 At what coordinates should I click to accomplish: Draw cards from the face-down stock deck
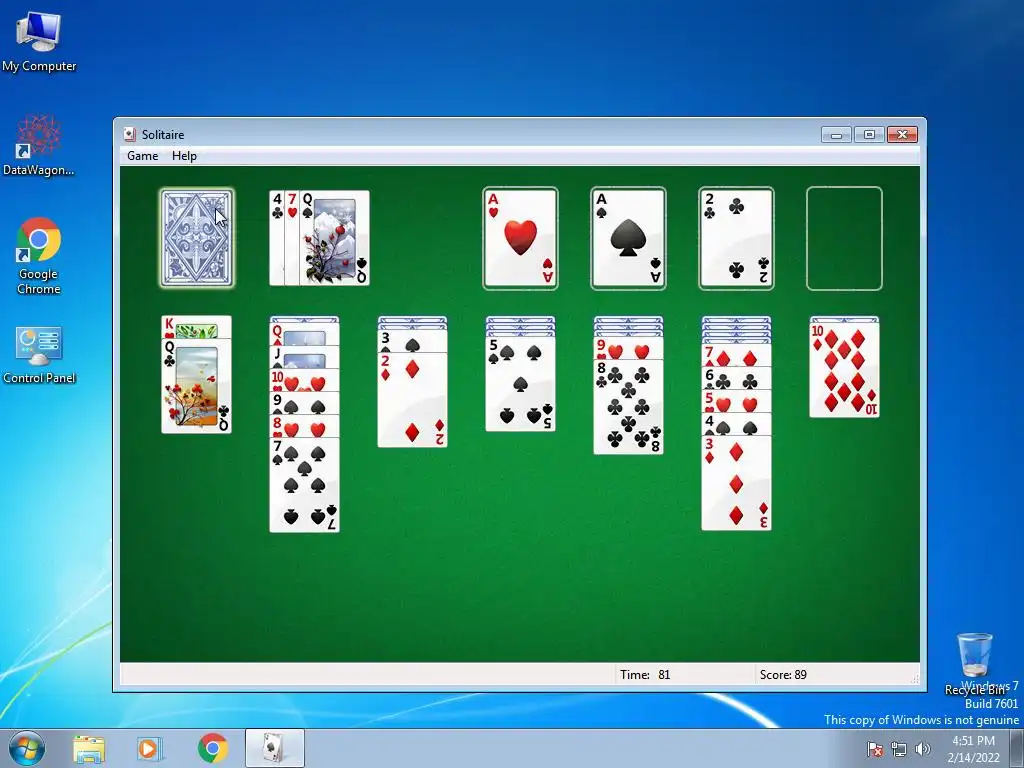click(197, 238)
